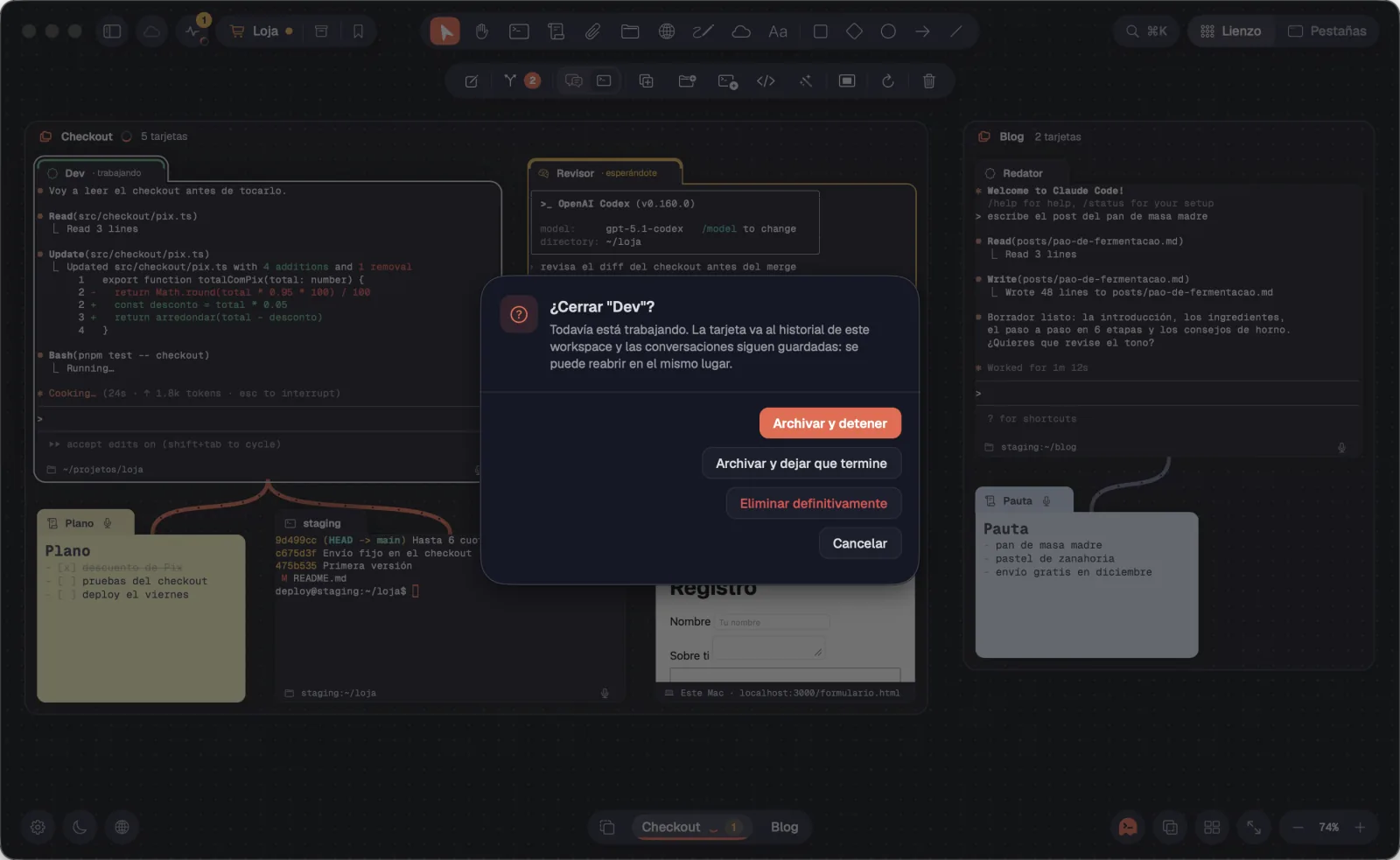Select the square shape tool
Screen dimensions: 1400x860
coord(820,31)
